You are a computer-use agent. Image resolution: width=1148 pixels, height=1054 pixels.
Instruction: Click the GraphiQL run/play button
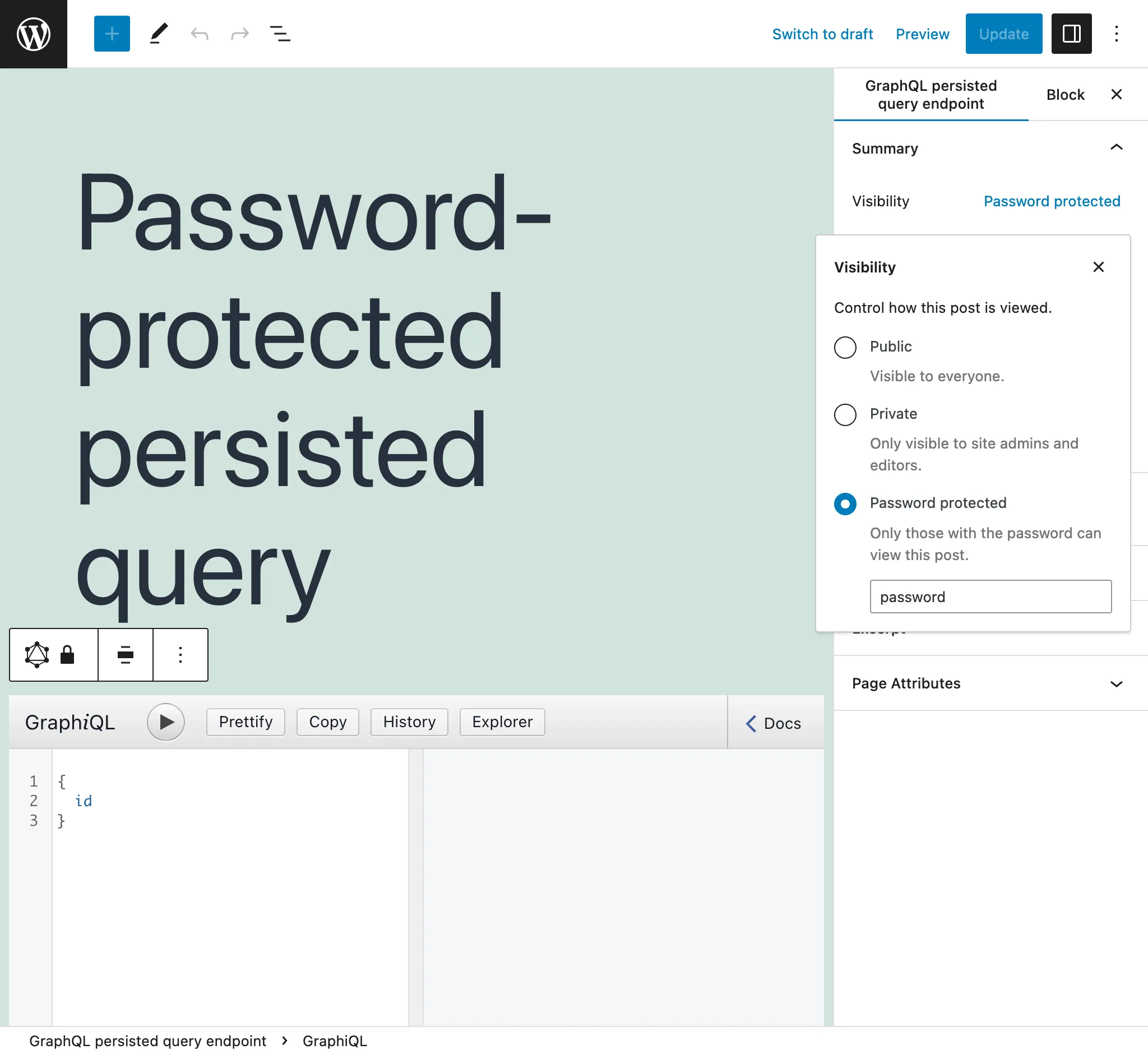166,721
